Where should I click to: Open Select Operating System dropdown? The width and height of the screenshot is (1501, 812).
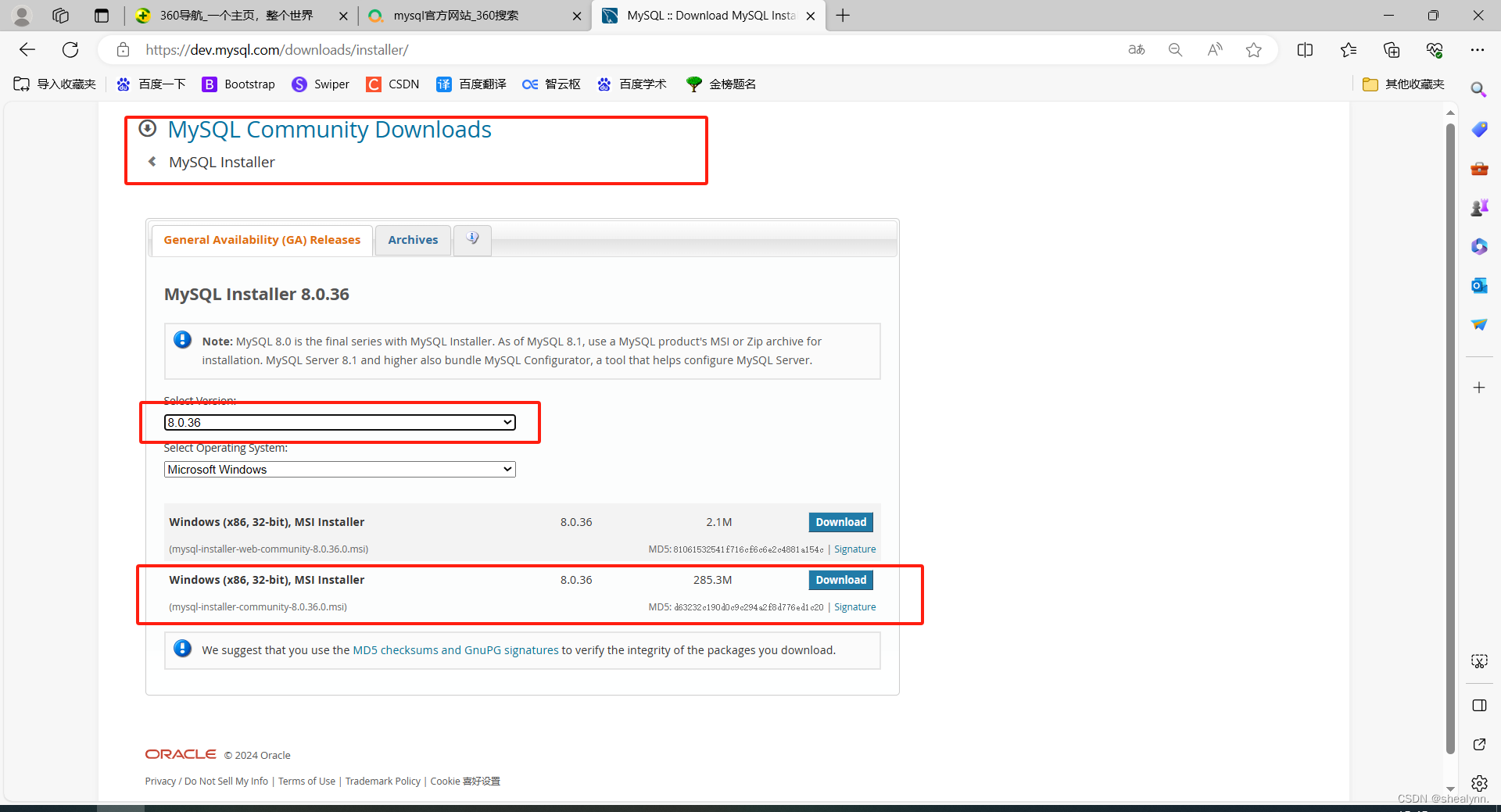(x=339, y=470)
